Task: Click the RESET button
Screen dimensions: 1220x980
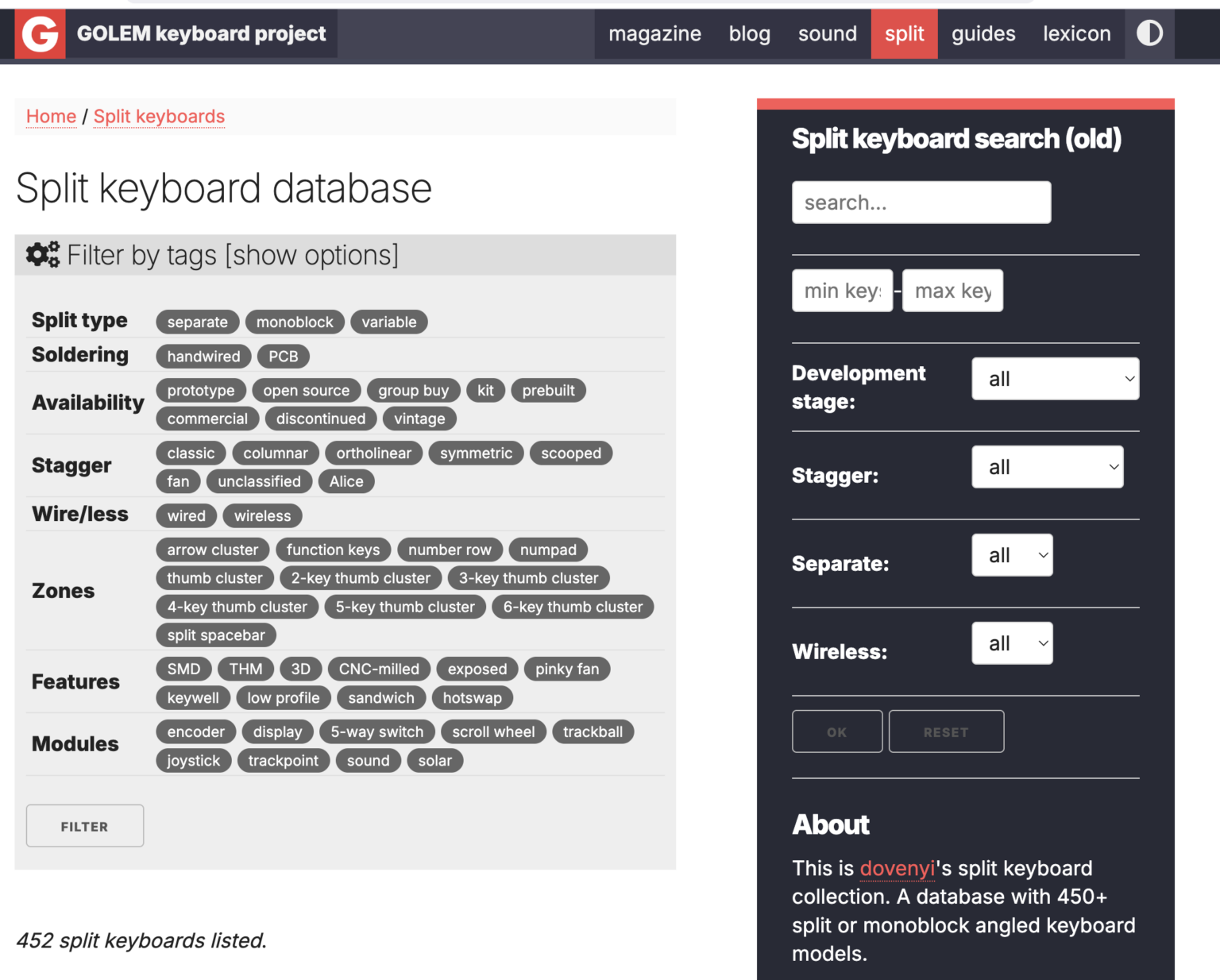Action: (946, 732)
